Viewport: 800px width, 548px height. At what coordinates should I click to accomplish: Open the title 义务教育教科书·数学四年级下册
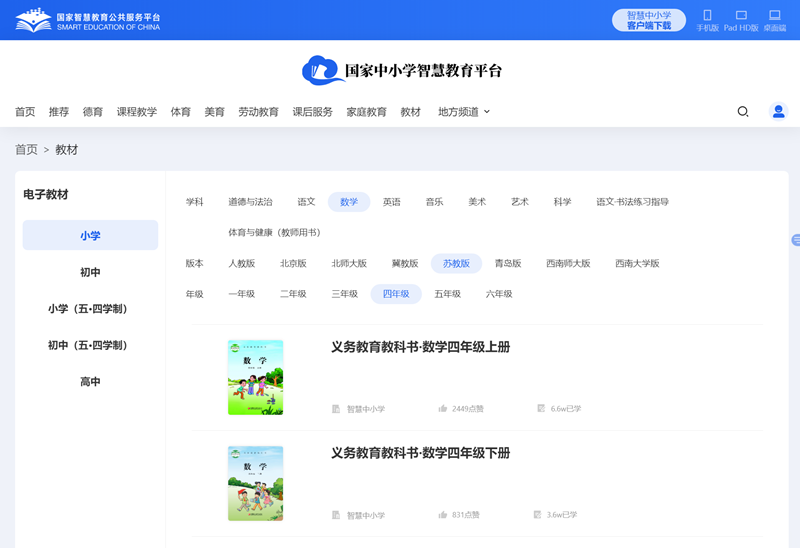(x=421, y=453)
